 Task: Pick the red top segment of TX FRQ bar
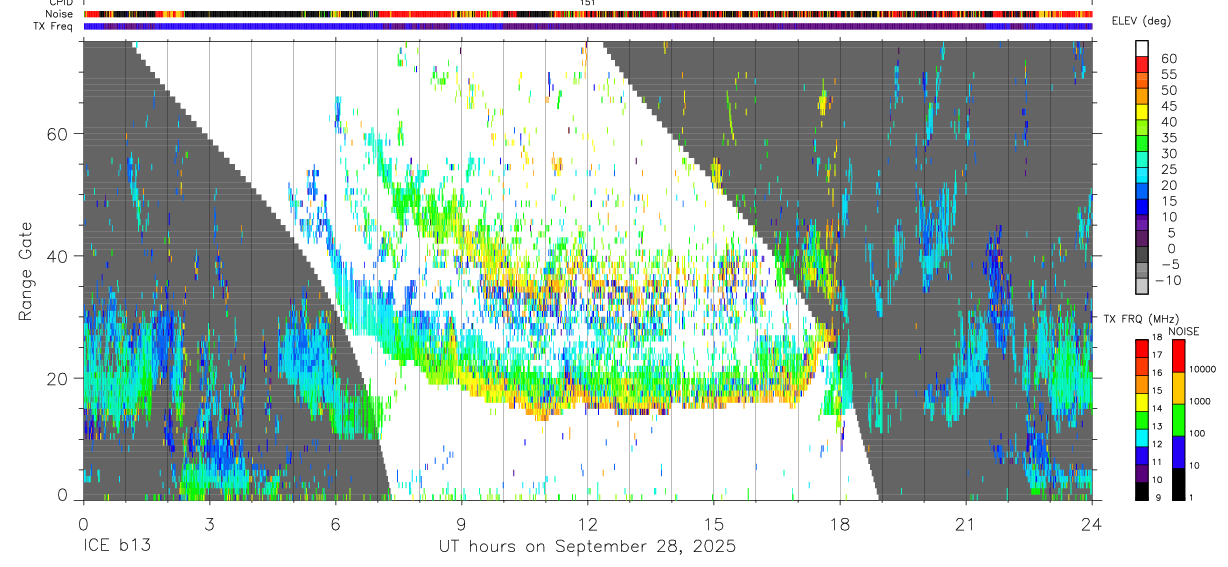1142,349
